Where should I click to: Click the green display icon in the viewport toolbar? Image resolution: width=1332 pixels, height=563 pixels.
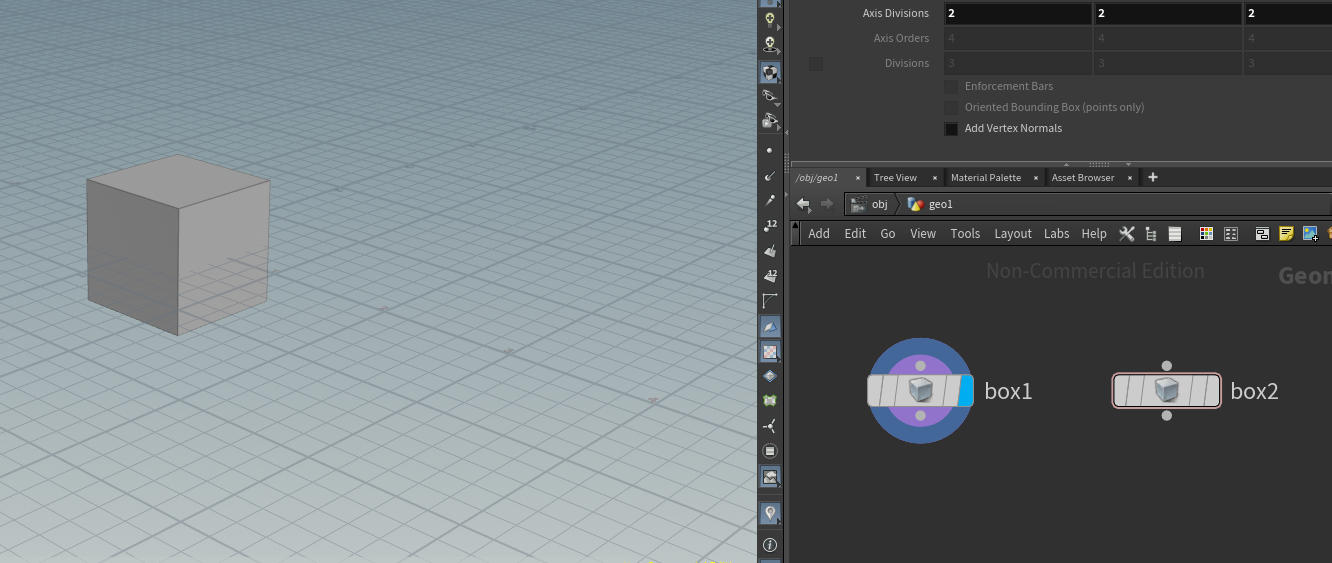click(769, 401)
